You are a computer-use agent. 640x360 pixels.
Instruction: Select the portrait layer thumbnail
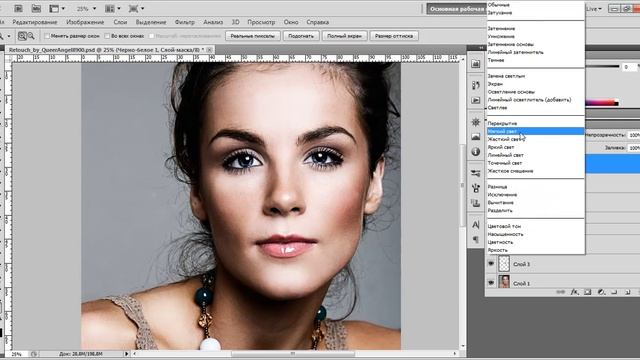pos(504,282)
